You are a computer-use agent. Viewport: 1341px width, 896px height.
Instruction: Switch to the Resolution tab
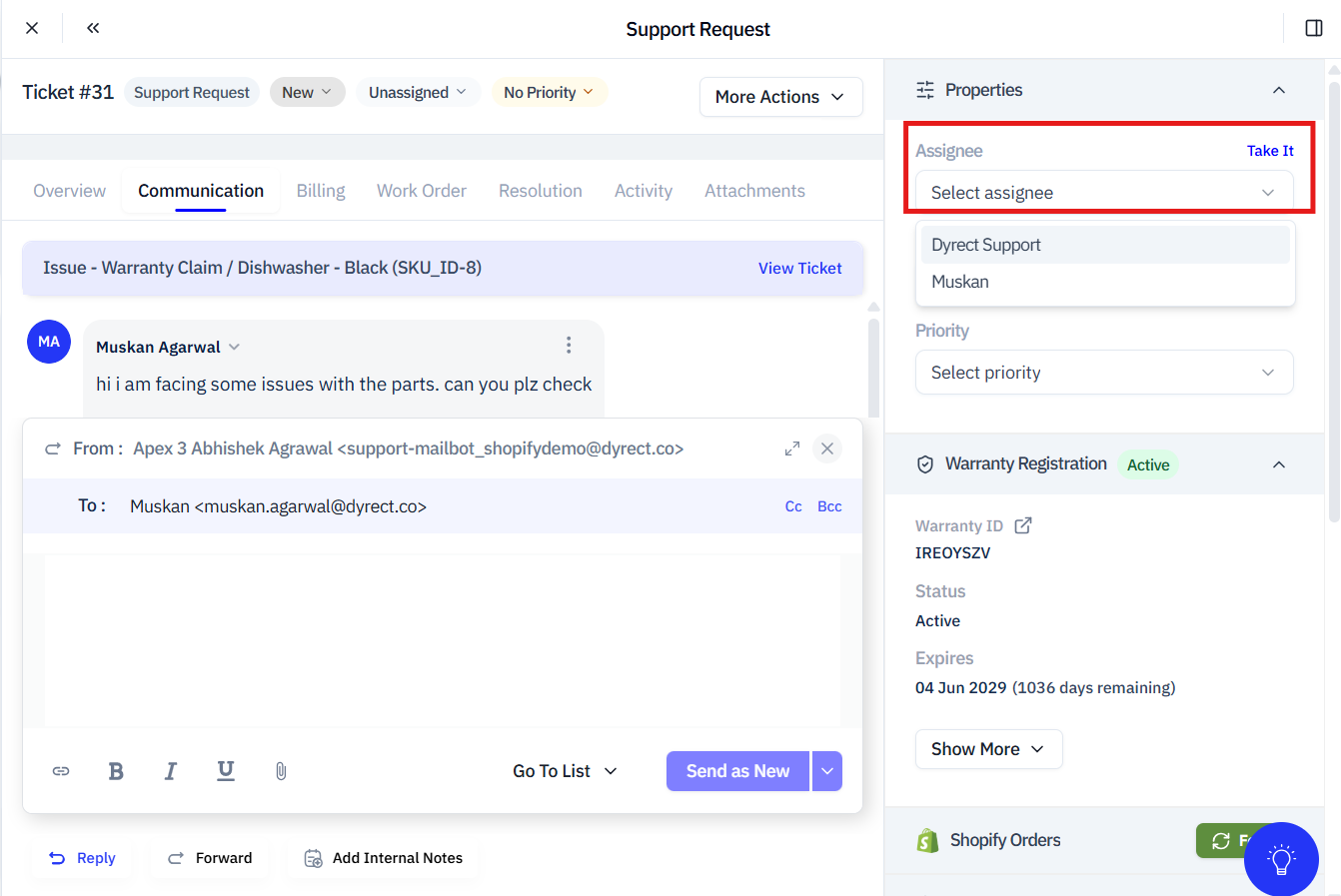pyautogui.click(x=541, y=191)
